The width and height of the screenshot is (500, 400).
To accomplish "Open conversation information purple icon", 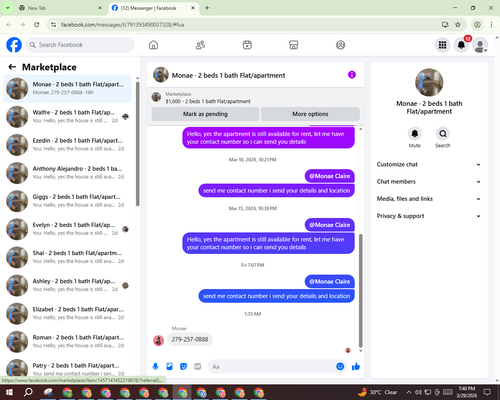I will pyautogui.click(x=352, y=75).
